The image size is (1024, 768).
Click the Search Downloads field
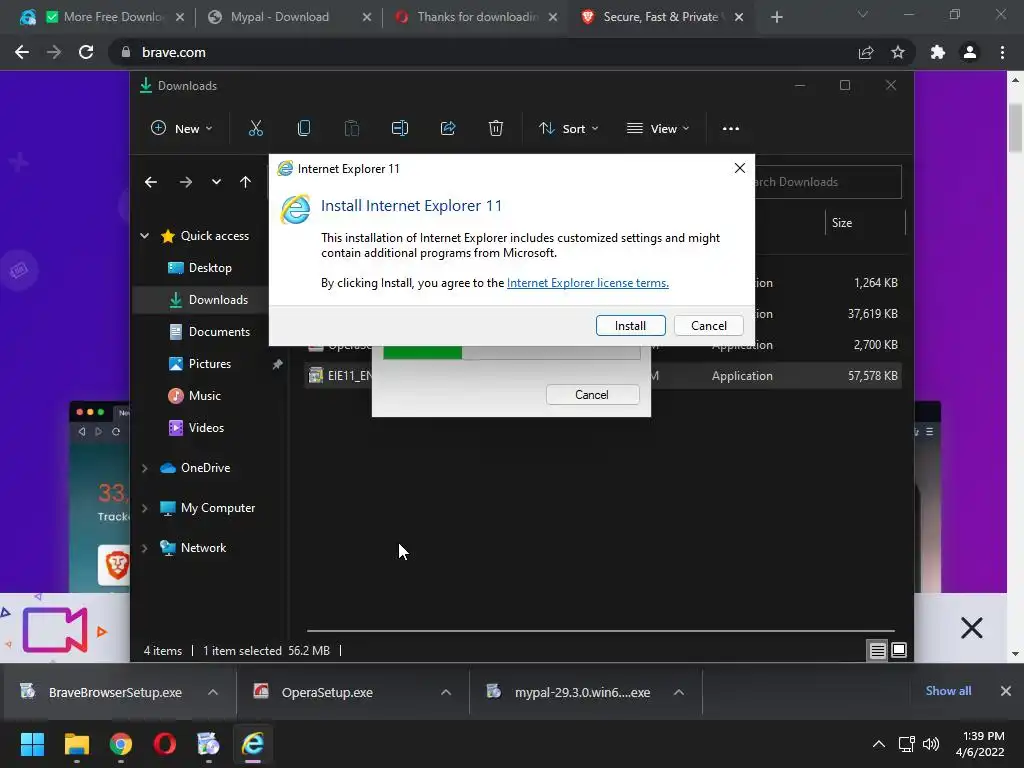click(x=827, y=182)
